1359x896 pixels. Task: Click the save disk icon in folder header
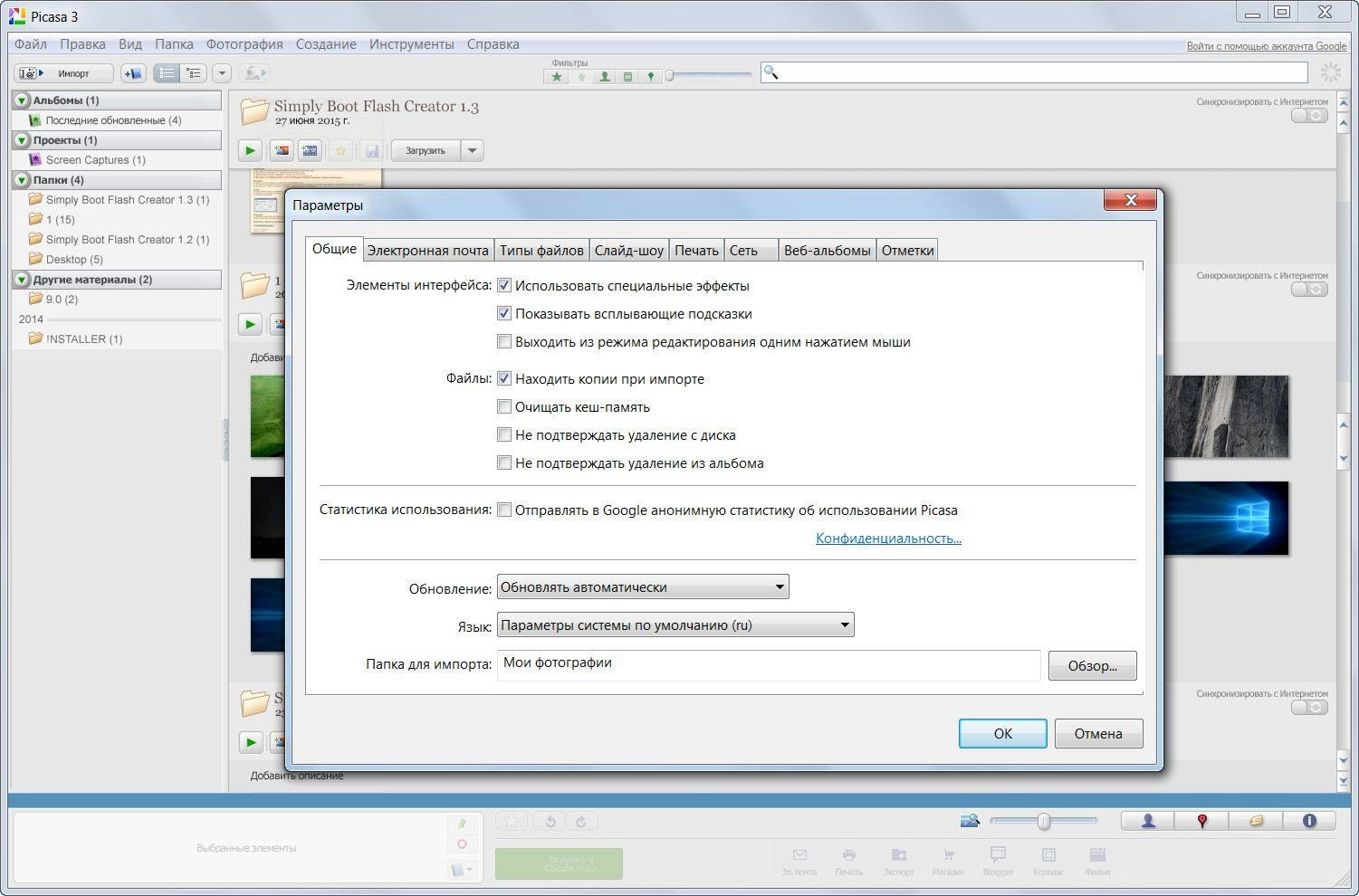[371, 150]
